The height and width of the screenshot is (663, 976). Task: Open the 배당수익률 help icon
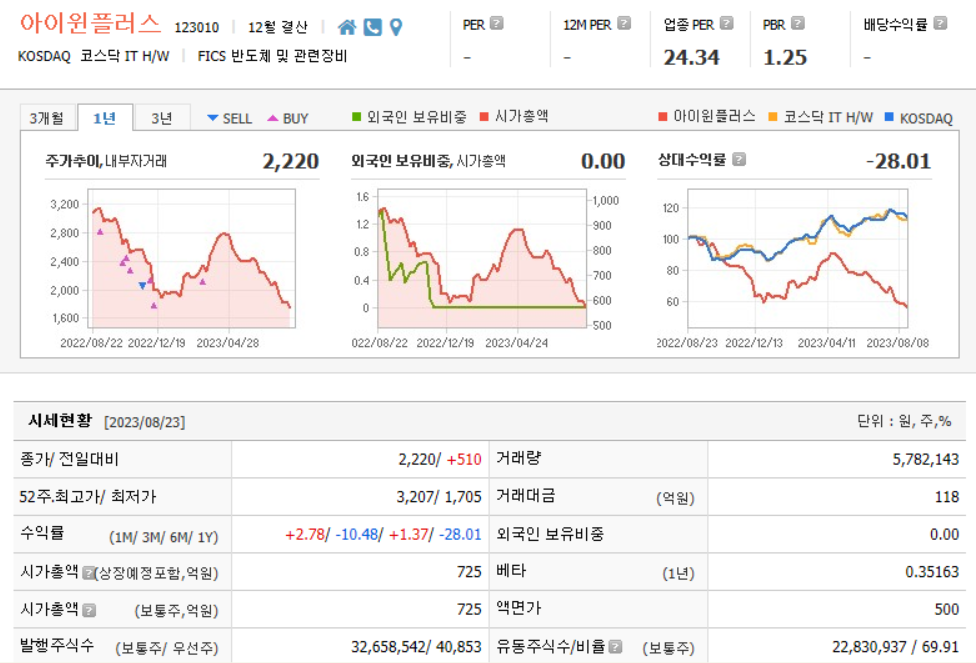941,24
